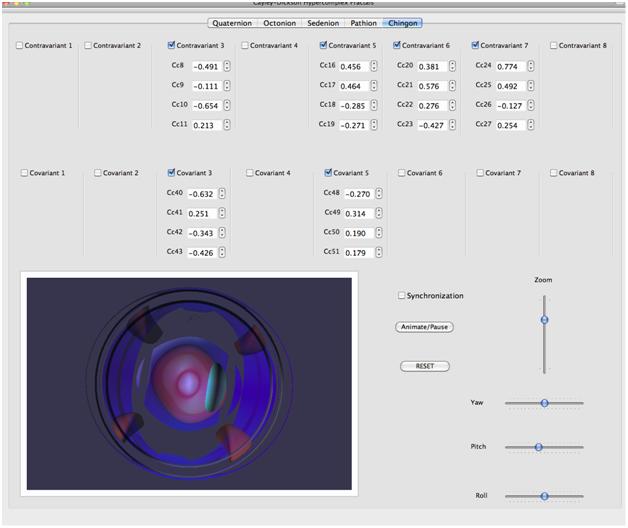Enable the Contravariant 1 checkbox

[x=21, y=45]
